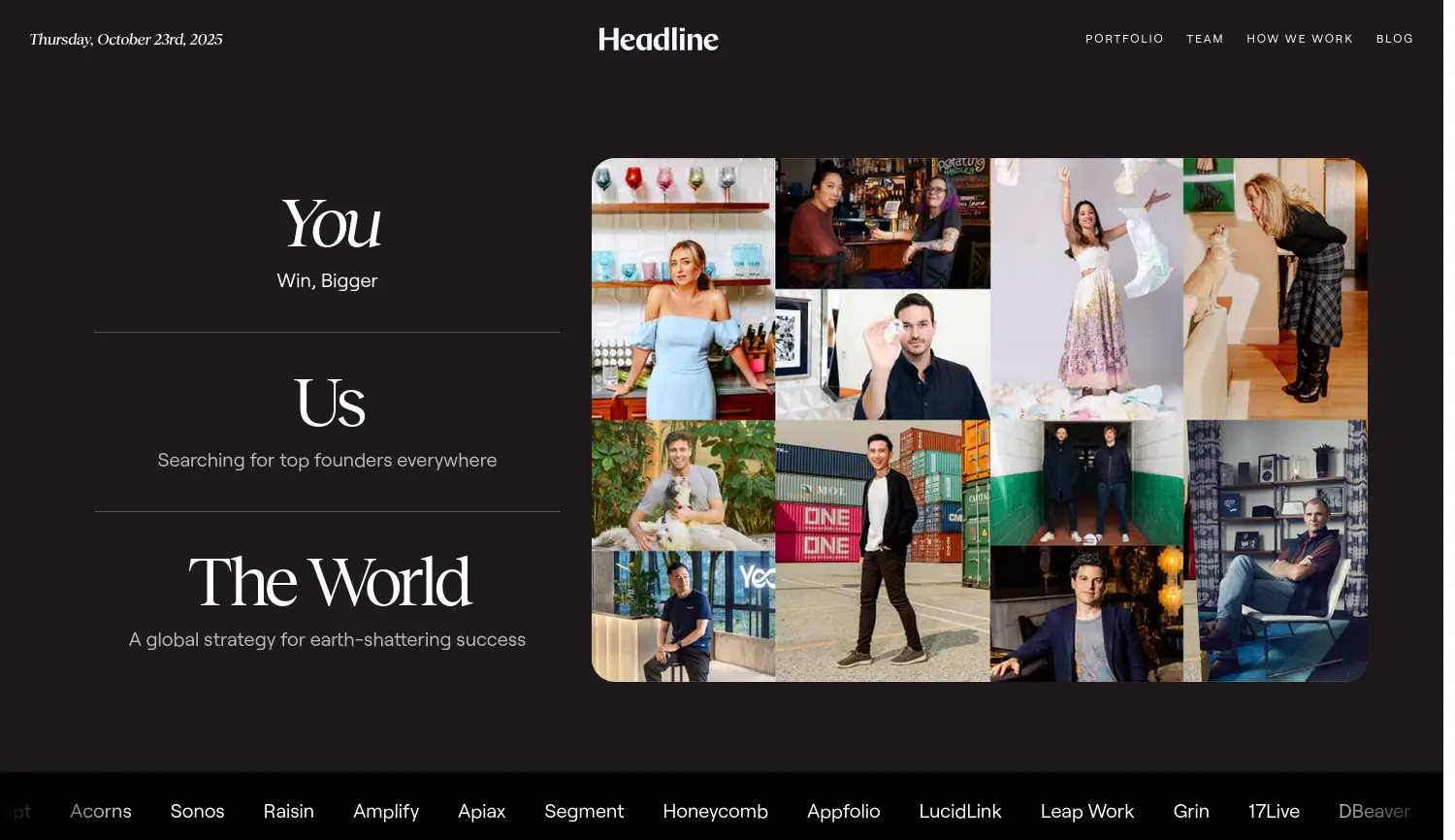This screenshot has height=840, width=1455.
Task: Go to the Team page
Action: coord(1204,39)
